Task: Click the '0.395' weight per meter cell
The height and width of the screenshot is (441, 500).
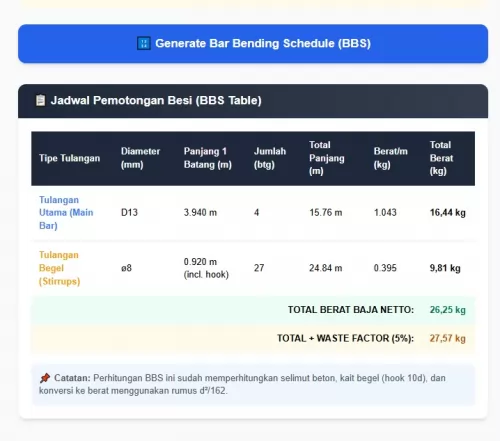Action: [385, 268]
